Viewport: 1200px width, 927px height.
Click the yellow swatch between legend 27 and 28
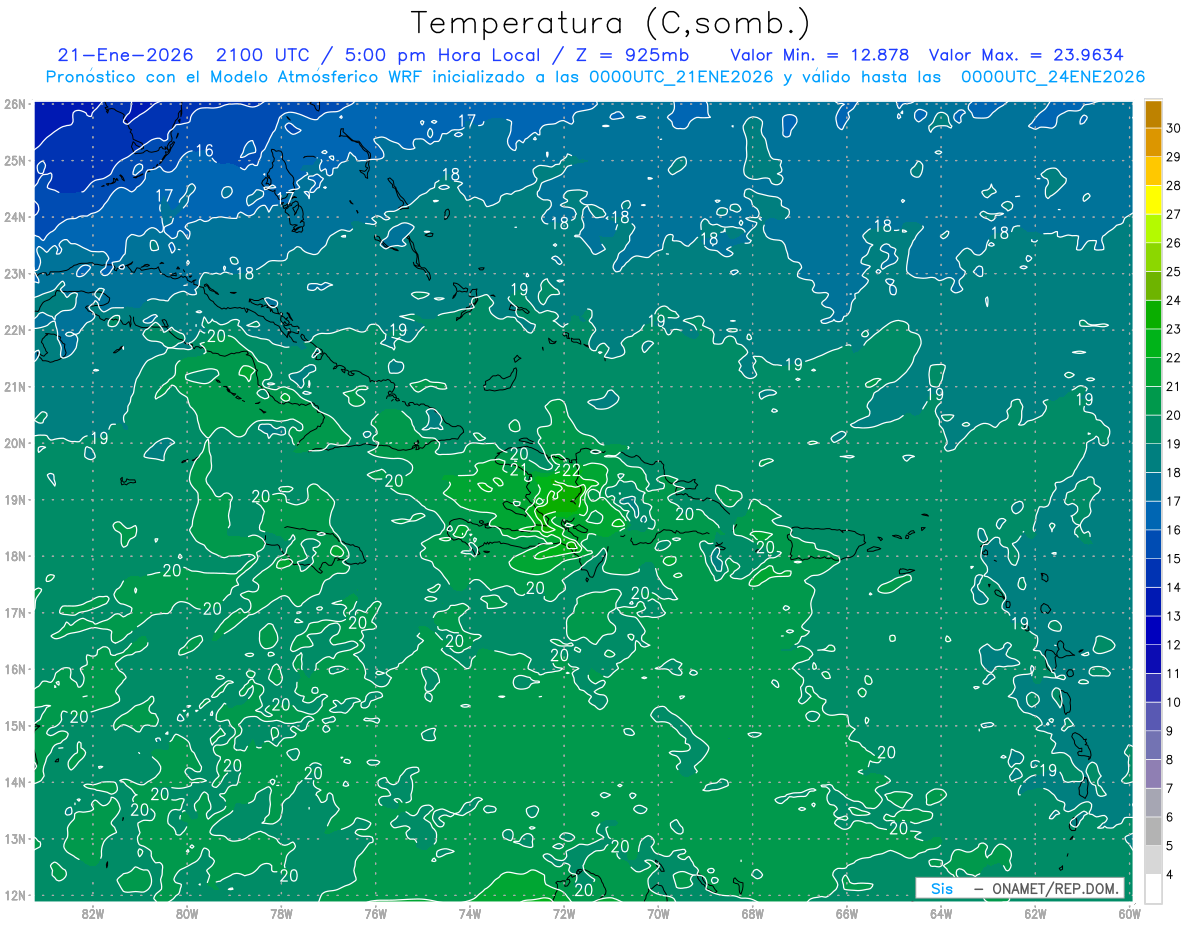coord(1153,200)
